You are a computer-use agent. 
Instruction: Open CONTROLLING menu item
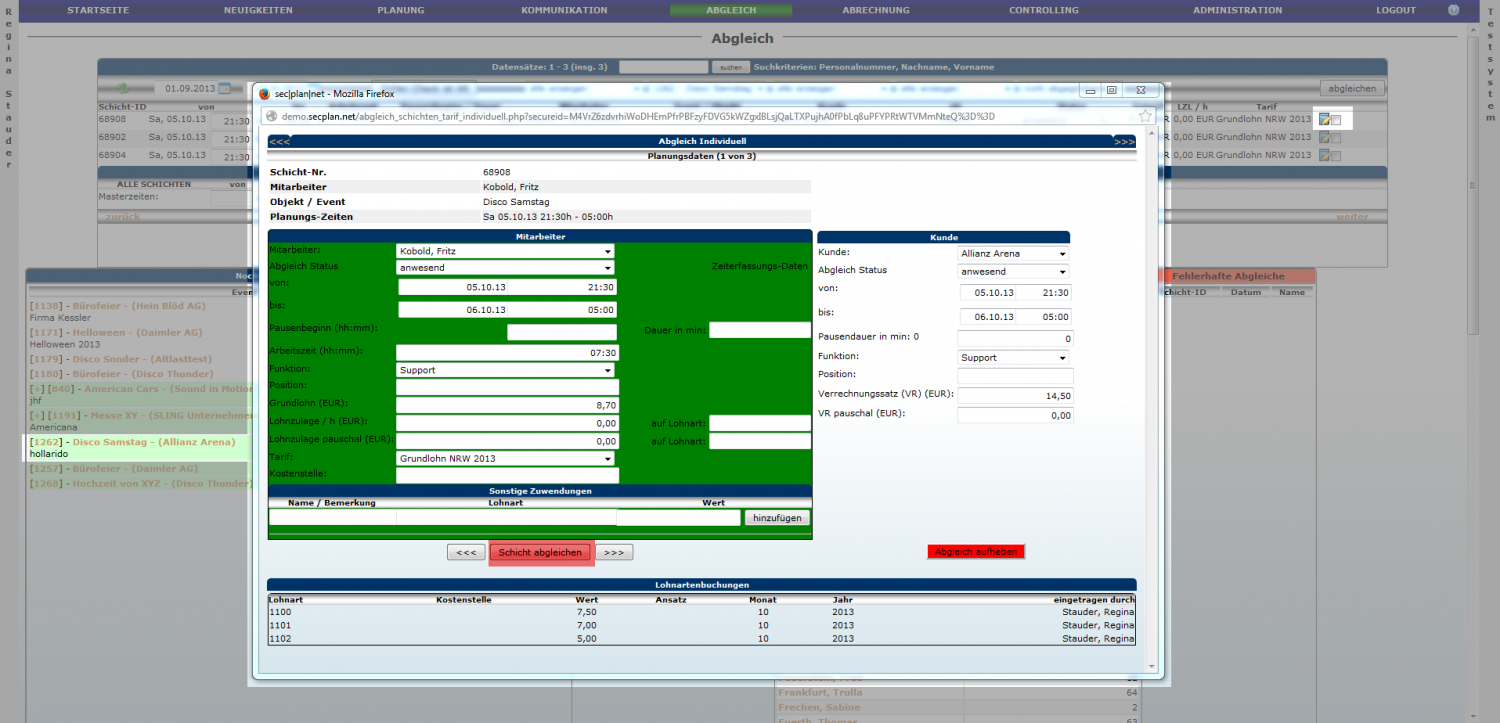(x=1044, y=10)
